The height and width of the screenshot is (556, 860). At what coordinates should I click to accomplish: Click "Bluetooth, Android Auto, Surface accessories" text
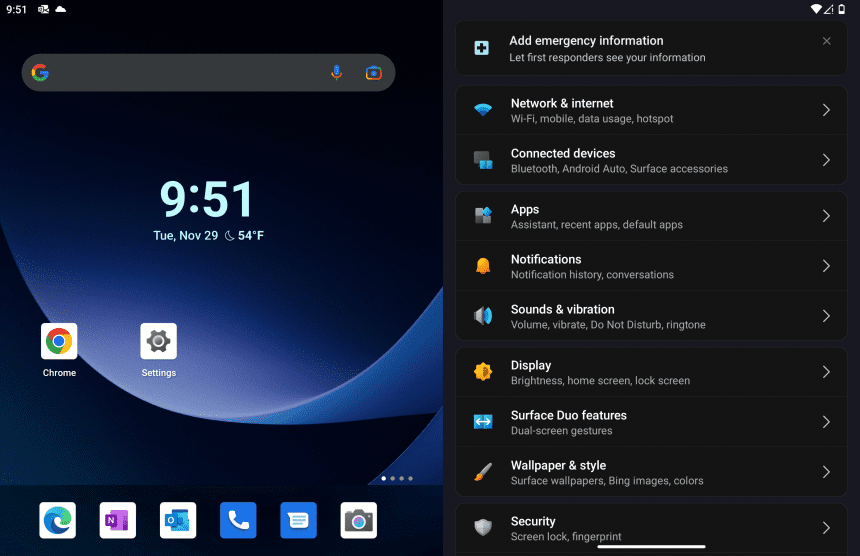pos(619,169)
